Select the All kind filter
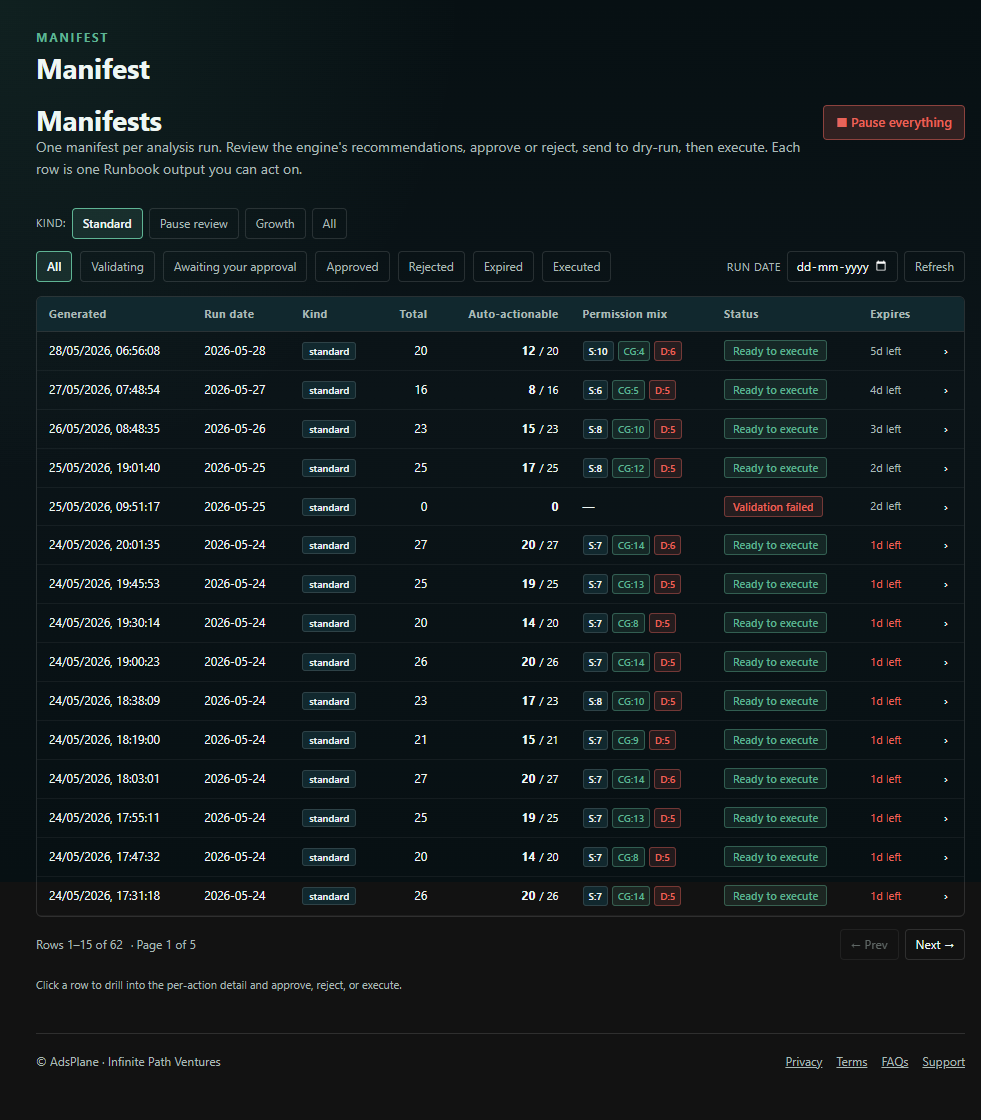This screenshot has width=981, height=1120. (329, 224)
